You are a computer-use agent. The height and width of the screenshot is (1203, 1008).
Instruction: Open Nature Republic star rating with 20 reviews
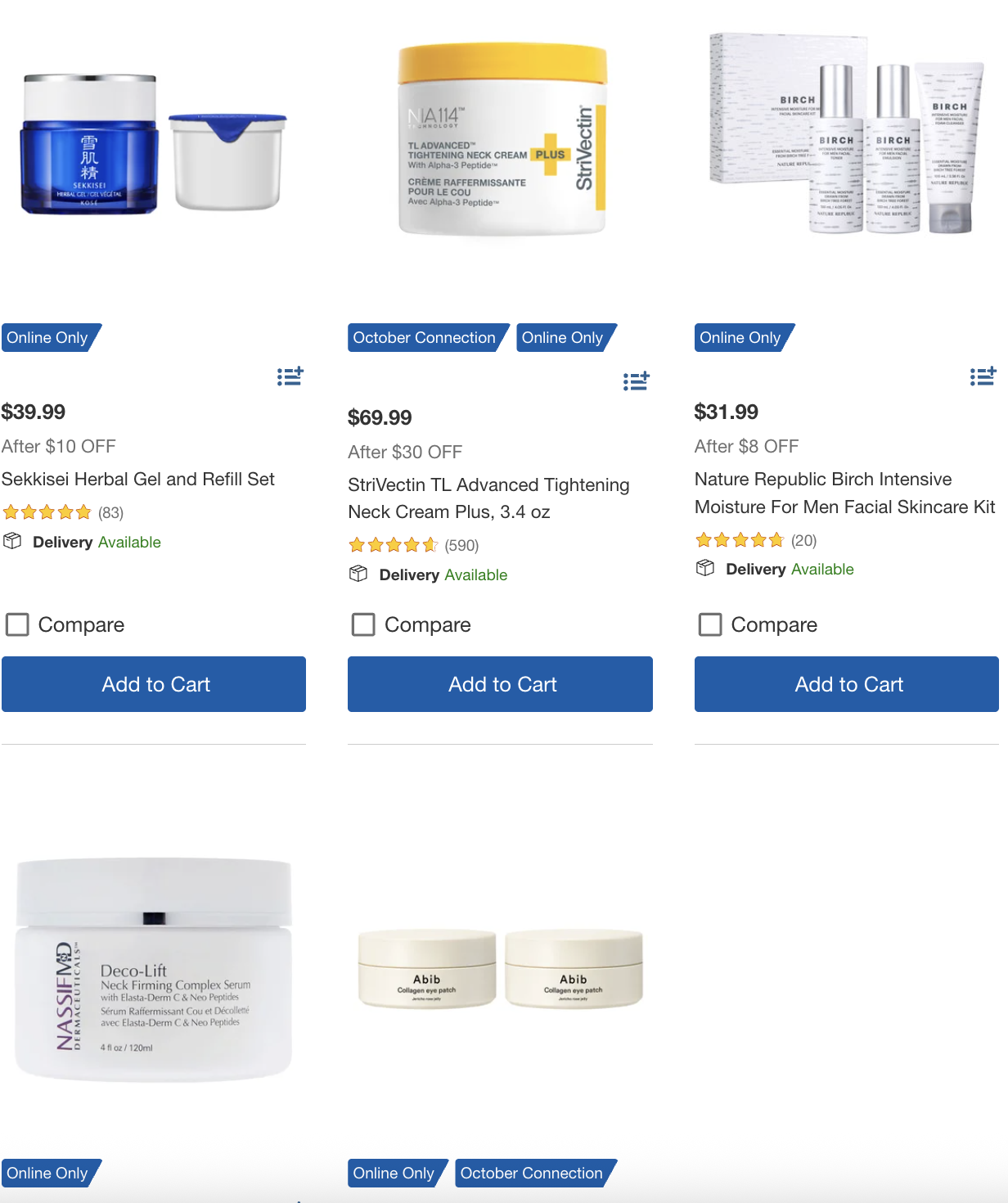[755, 540]
